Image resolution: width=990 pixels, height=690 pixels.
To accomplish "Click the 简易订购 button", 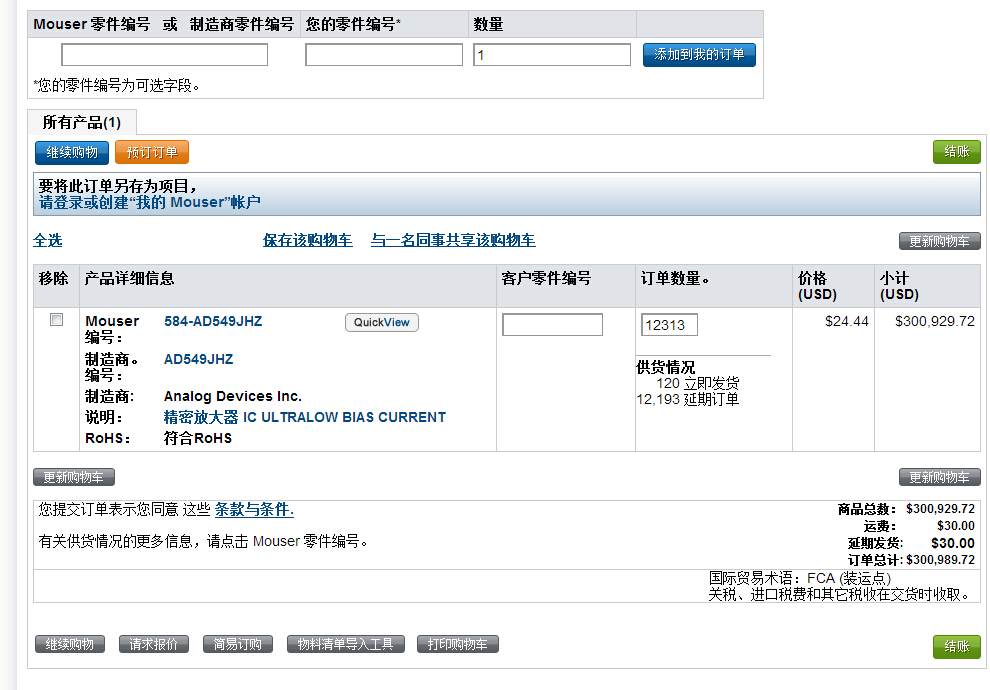I will coord(237,644).
